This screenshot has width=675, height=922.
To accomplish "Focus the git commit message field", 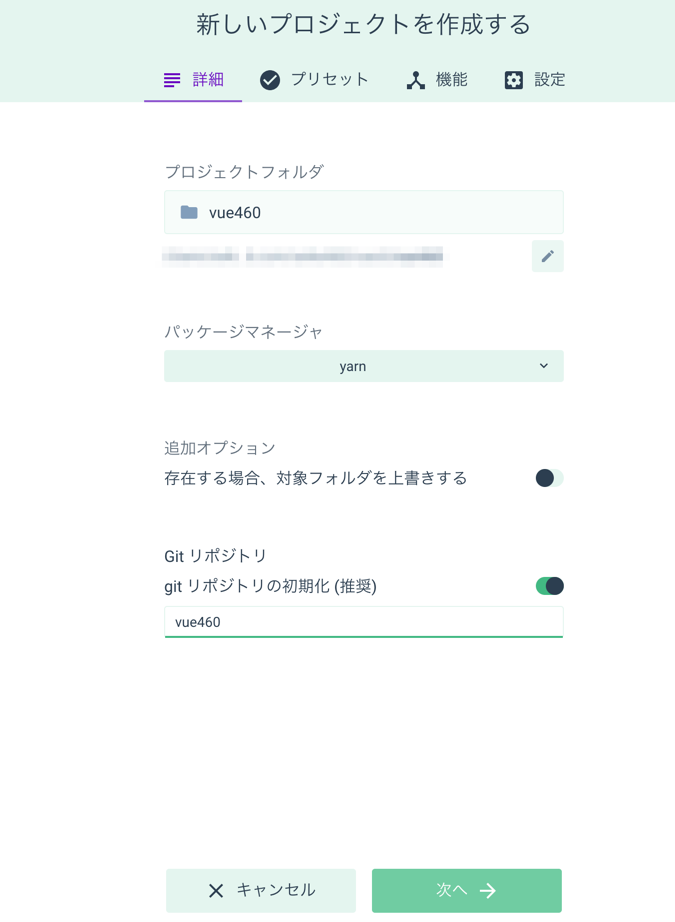I will (363, 622).
